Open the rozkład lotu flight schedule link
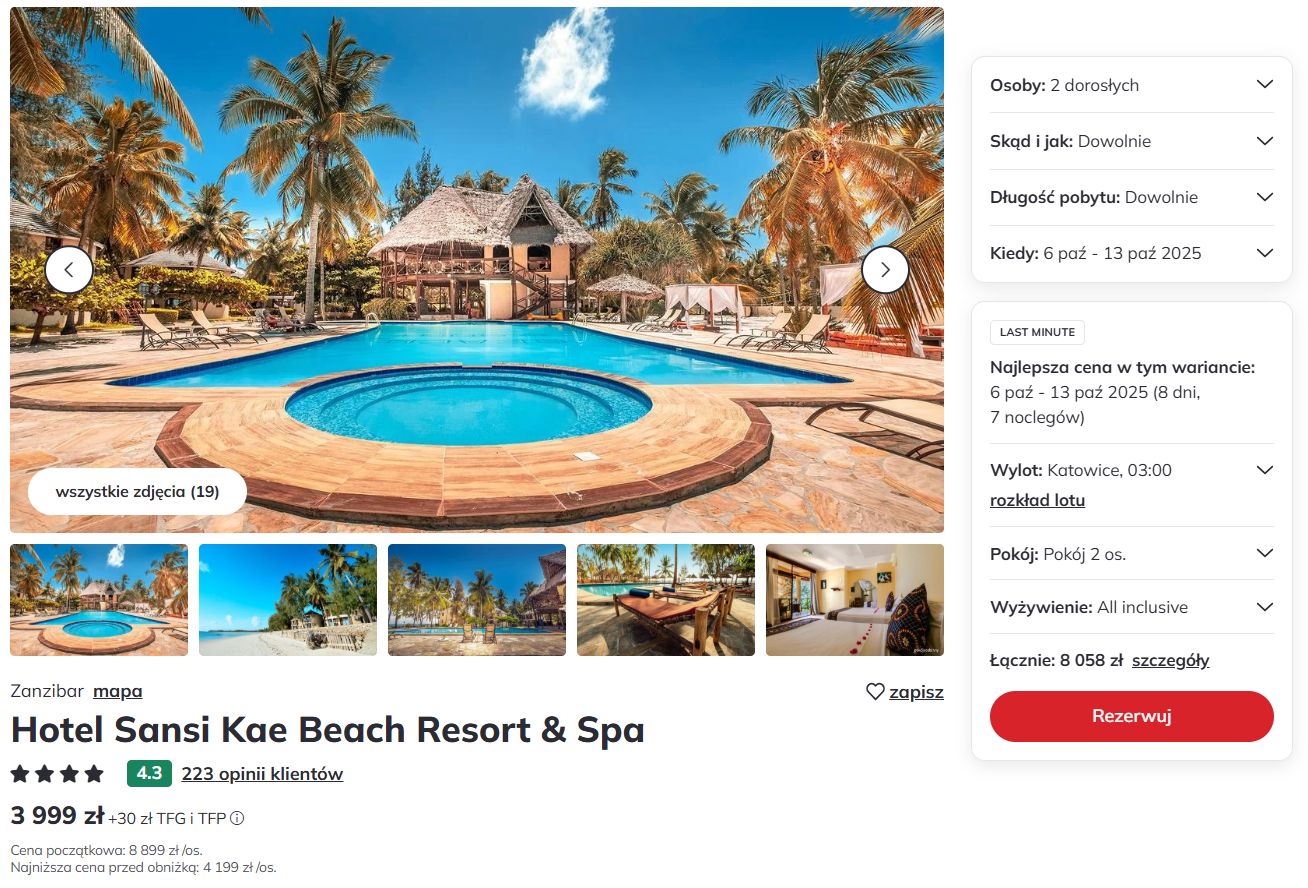This screenshot has height=888, width=1308. [1037, 500]
